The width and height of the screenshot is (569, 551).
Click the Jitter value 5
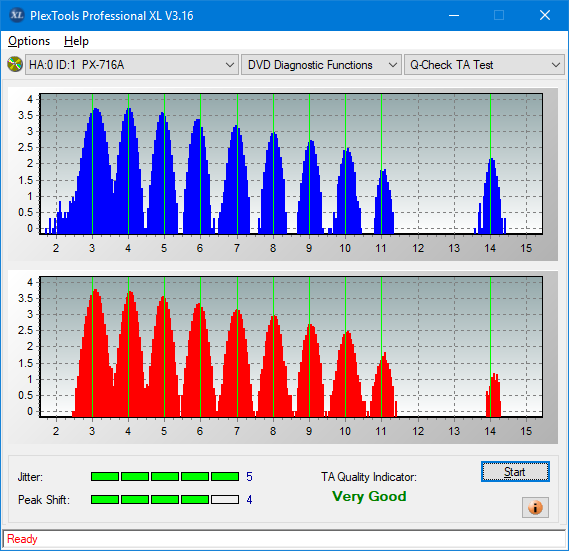tap(249, 477)
